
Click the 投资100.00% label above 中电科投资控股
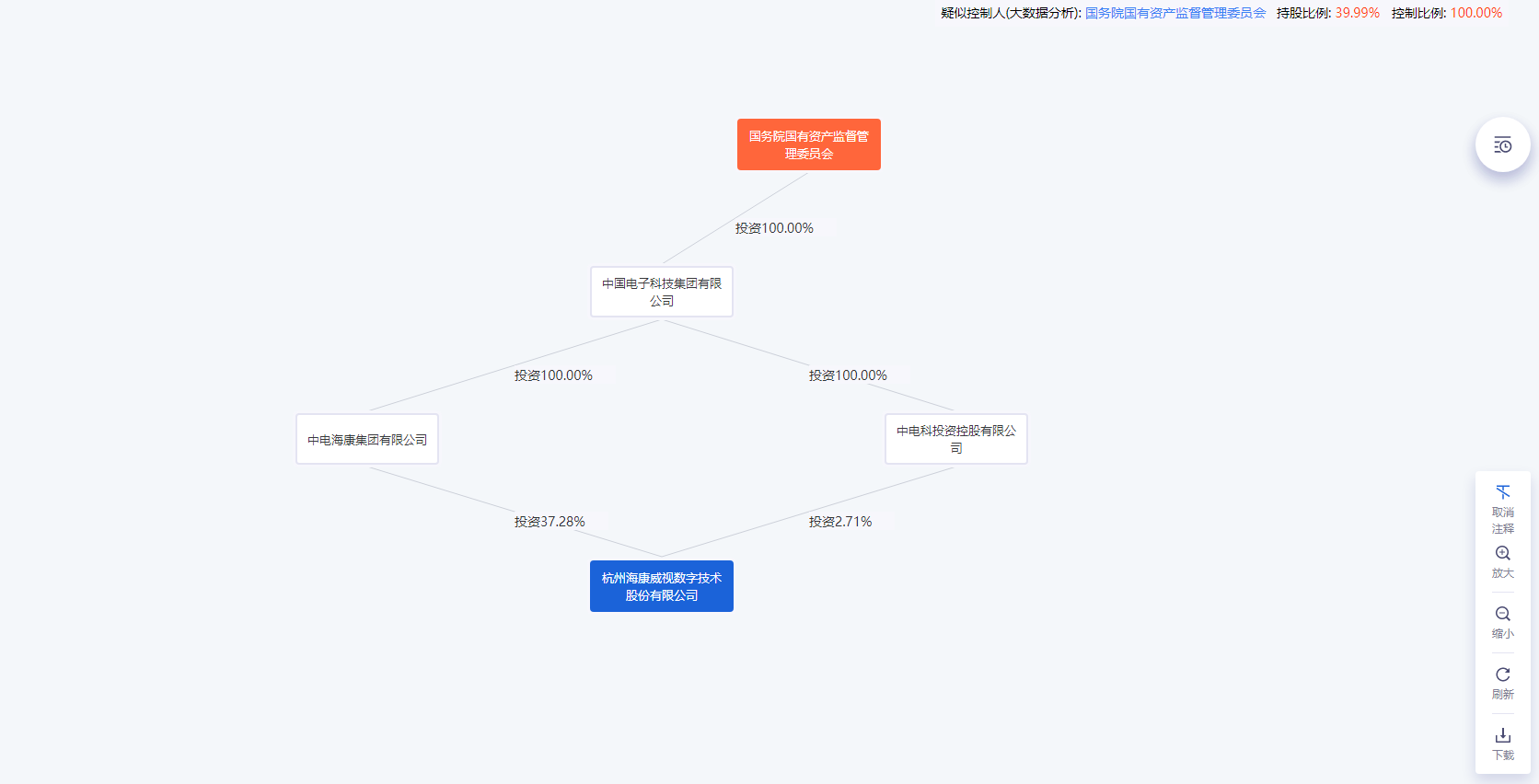pos(848,375)
